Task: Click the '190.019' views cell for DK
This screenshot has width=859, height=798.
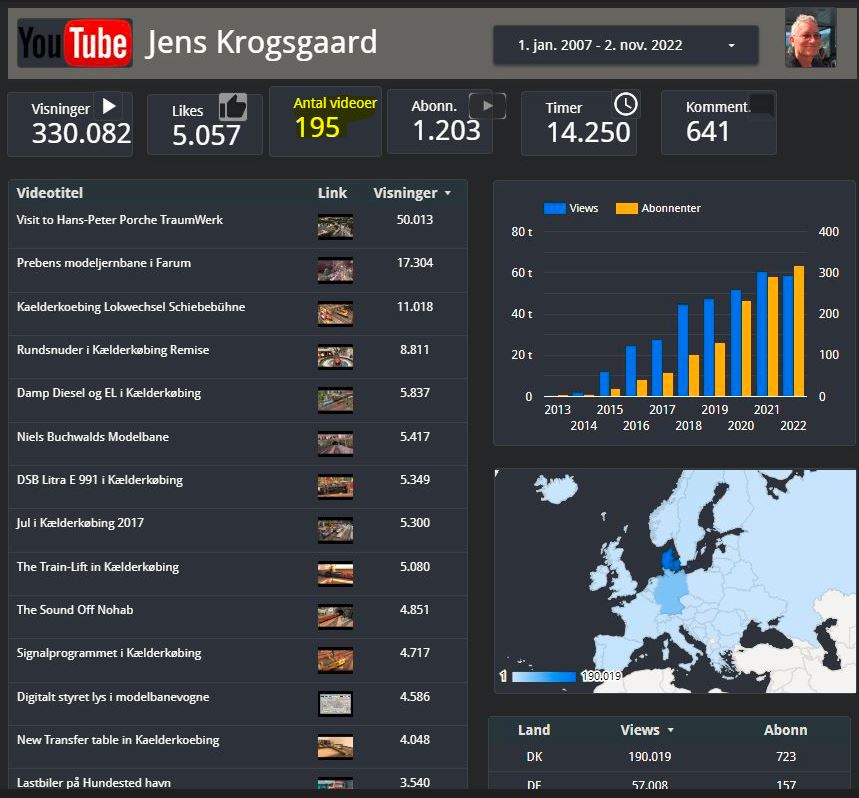Action: point(650,757)
